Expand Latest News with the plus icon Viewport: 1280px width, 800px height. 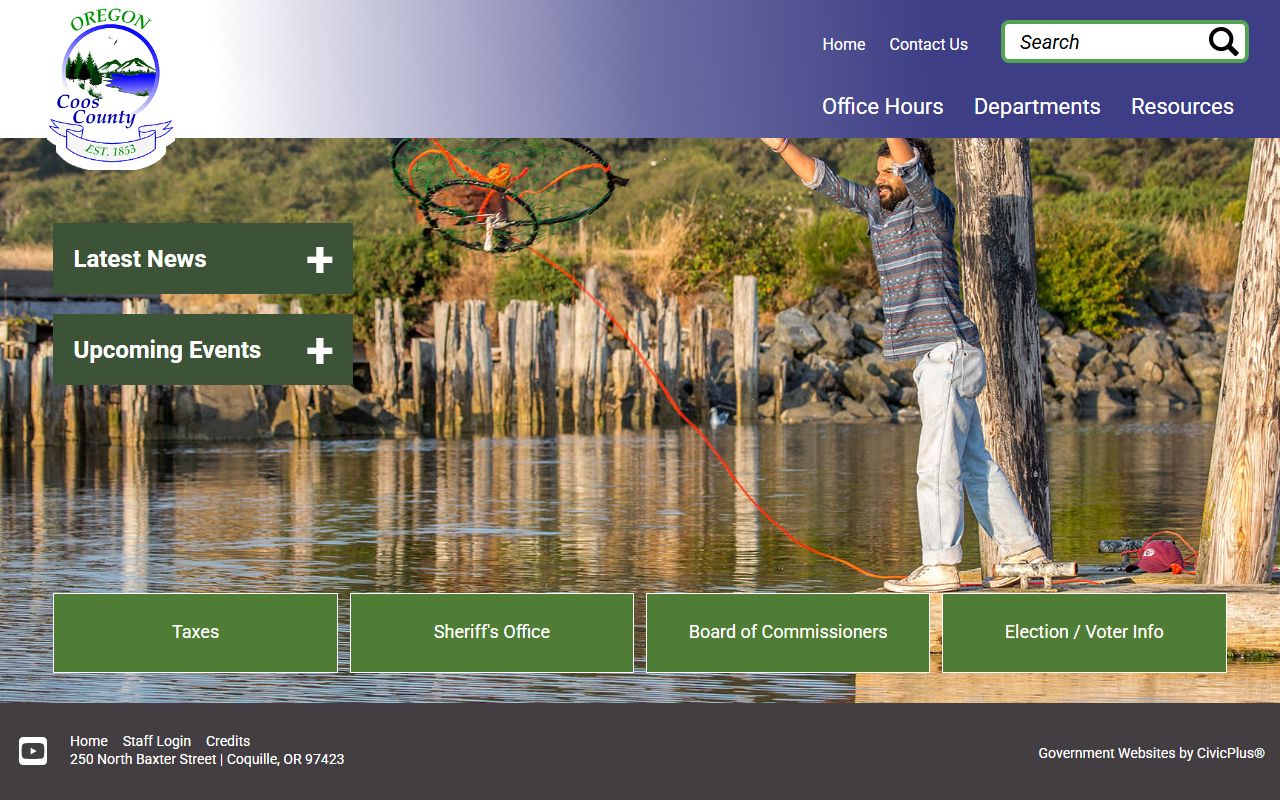319,260
